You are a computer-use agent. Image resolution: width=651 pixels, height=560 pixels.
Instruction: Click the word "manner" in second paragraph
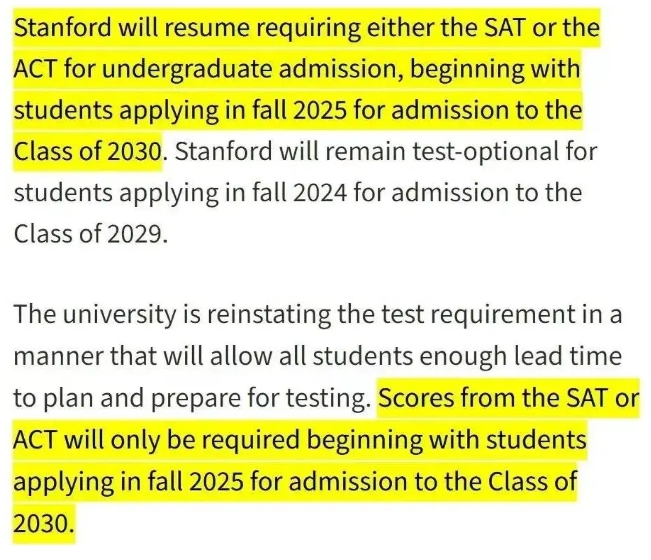(58, 357)
